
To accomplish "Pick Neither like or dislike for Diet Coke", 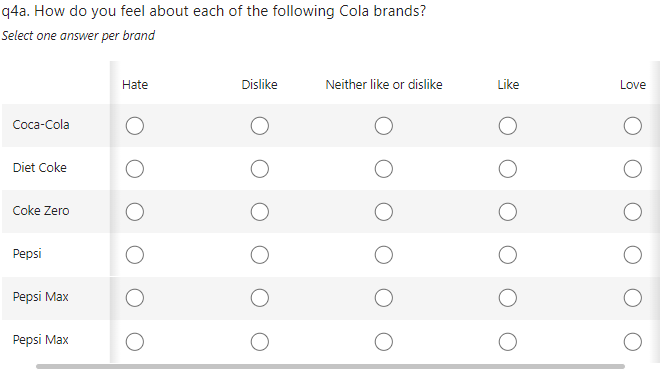I will [384, 169].
